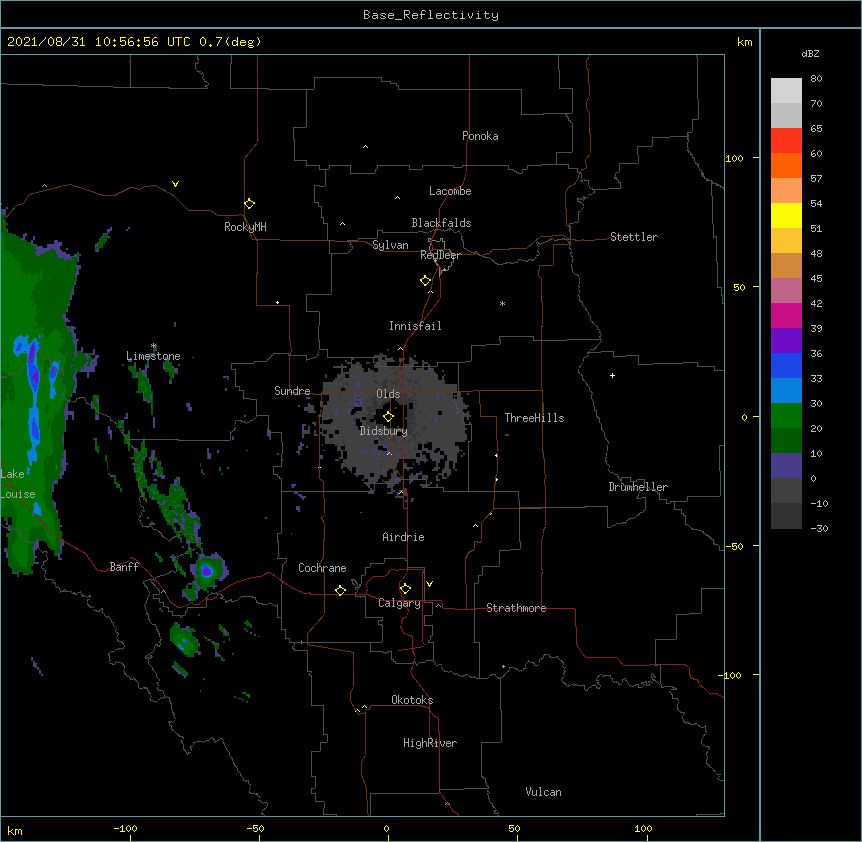Image resolution: width=862 pixels, height=842 pixels.
Task: Select the Okotoks city label
Action: pyautogui.click(x=412, y=700)
